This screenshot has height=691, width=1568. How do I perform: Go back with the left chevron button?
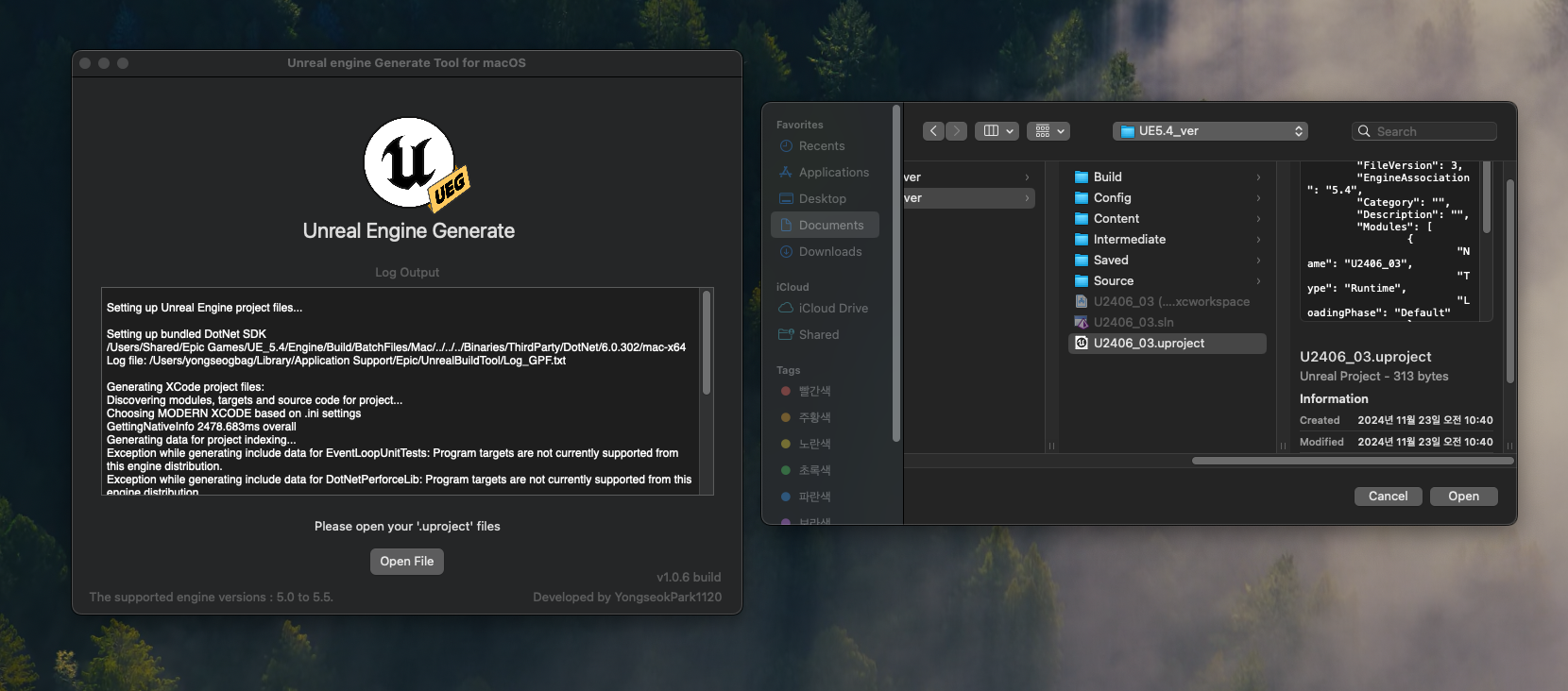pos(933,131)
